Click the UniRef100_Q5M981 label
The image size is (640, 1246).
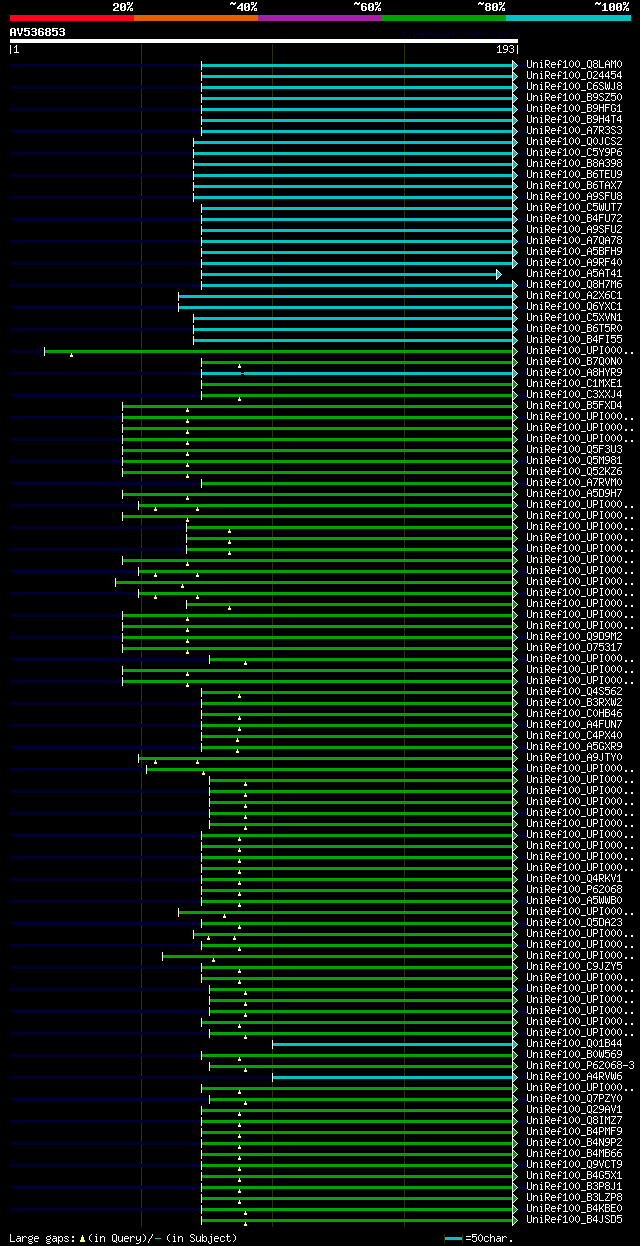[574, 460]
